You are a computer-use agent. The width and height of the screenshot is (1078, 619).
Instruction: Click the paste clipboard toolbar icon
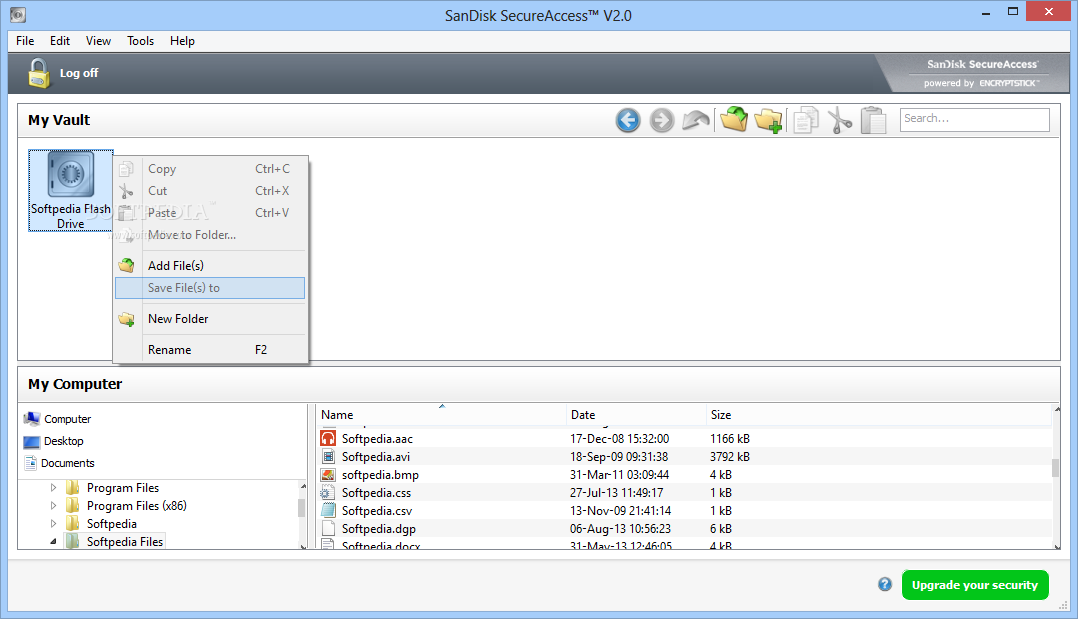873,120
